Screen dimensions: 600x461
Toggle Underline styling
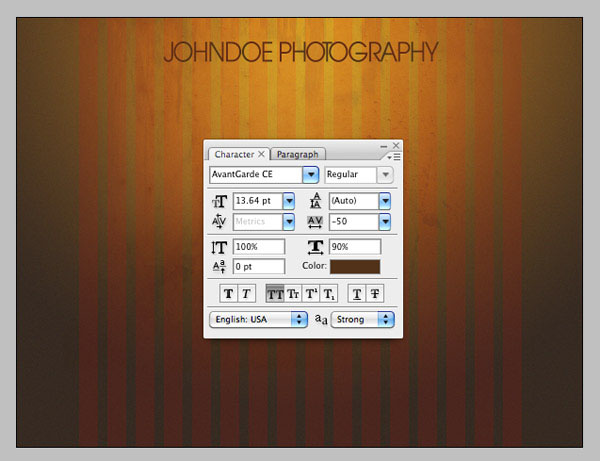[x=357, y=293]
